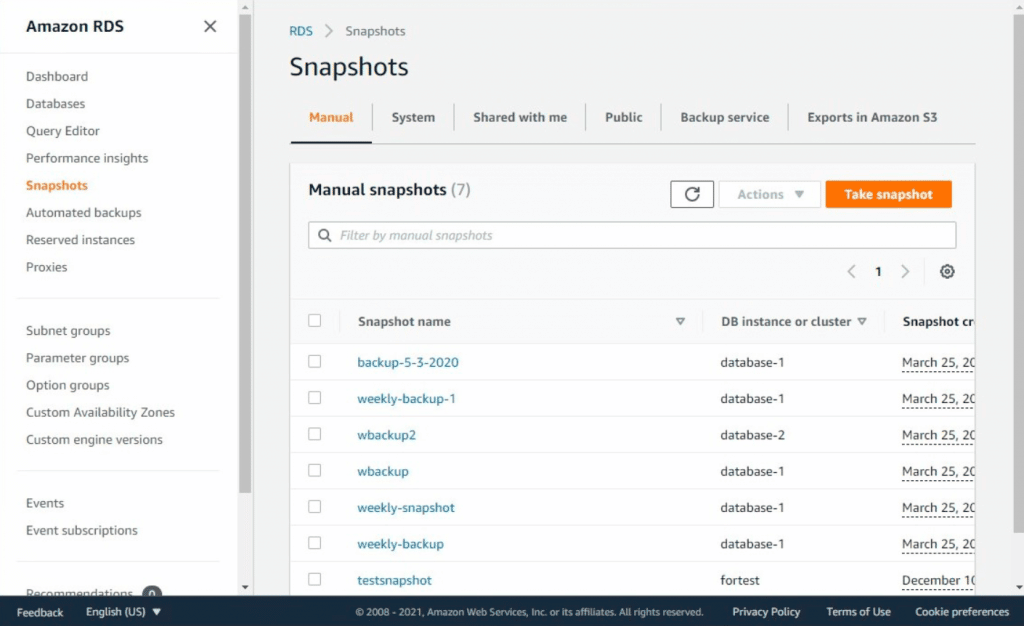Image resolution: width=1024 pixels, height=626 pixels.
Task: Open the table preferences gear icon
Action: tap(946, 271)
